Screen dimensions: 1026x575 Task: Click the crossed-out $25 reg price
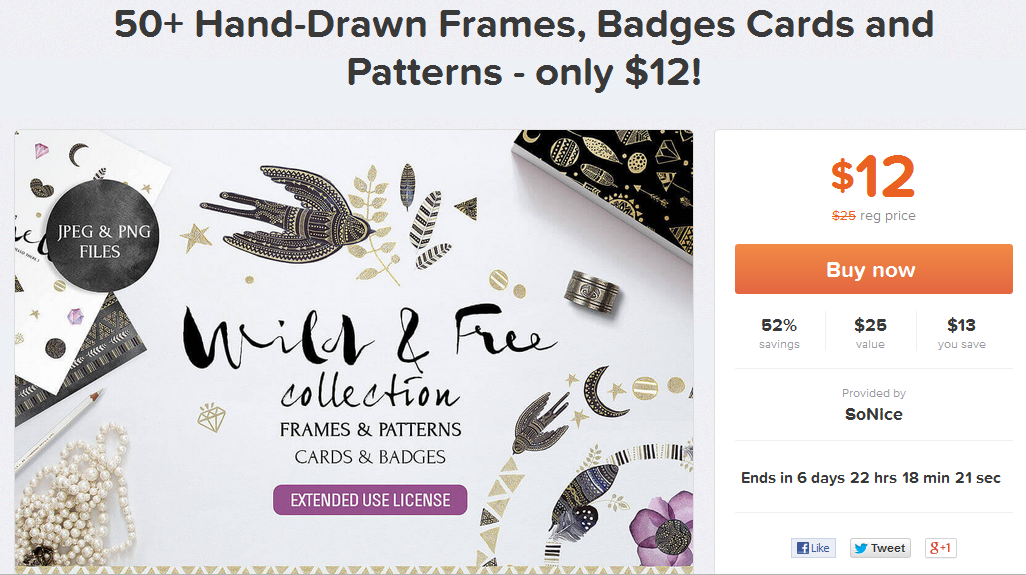(x=844, y=215)
